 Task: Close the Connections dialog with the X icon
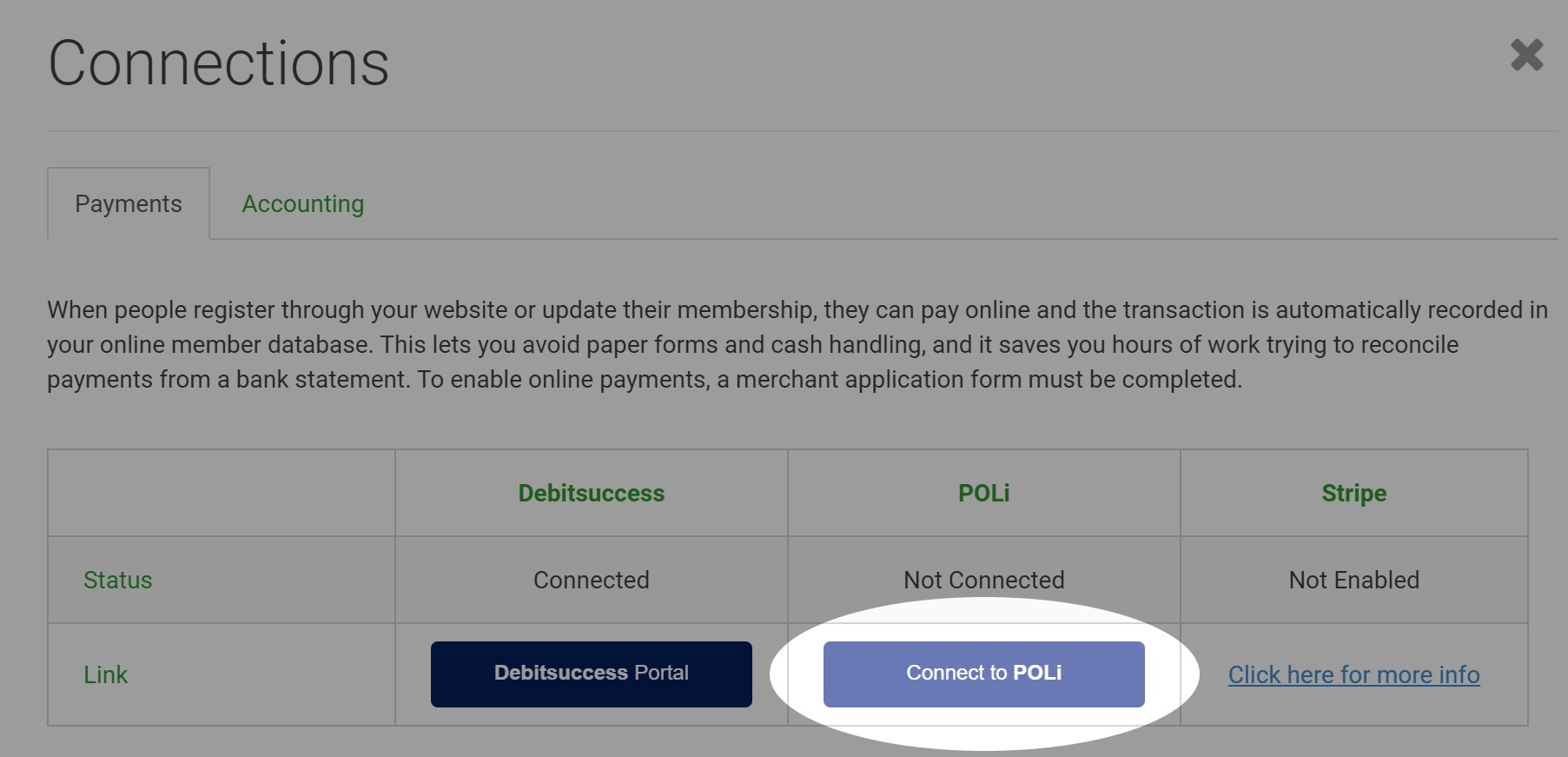point(1526,55)
